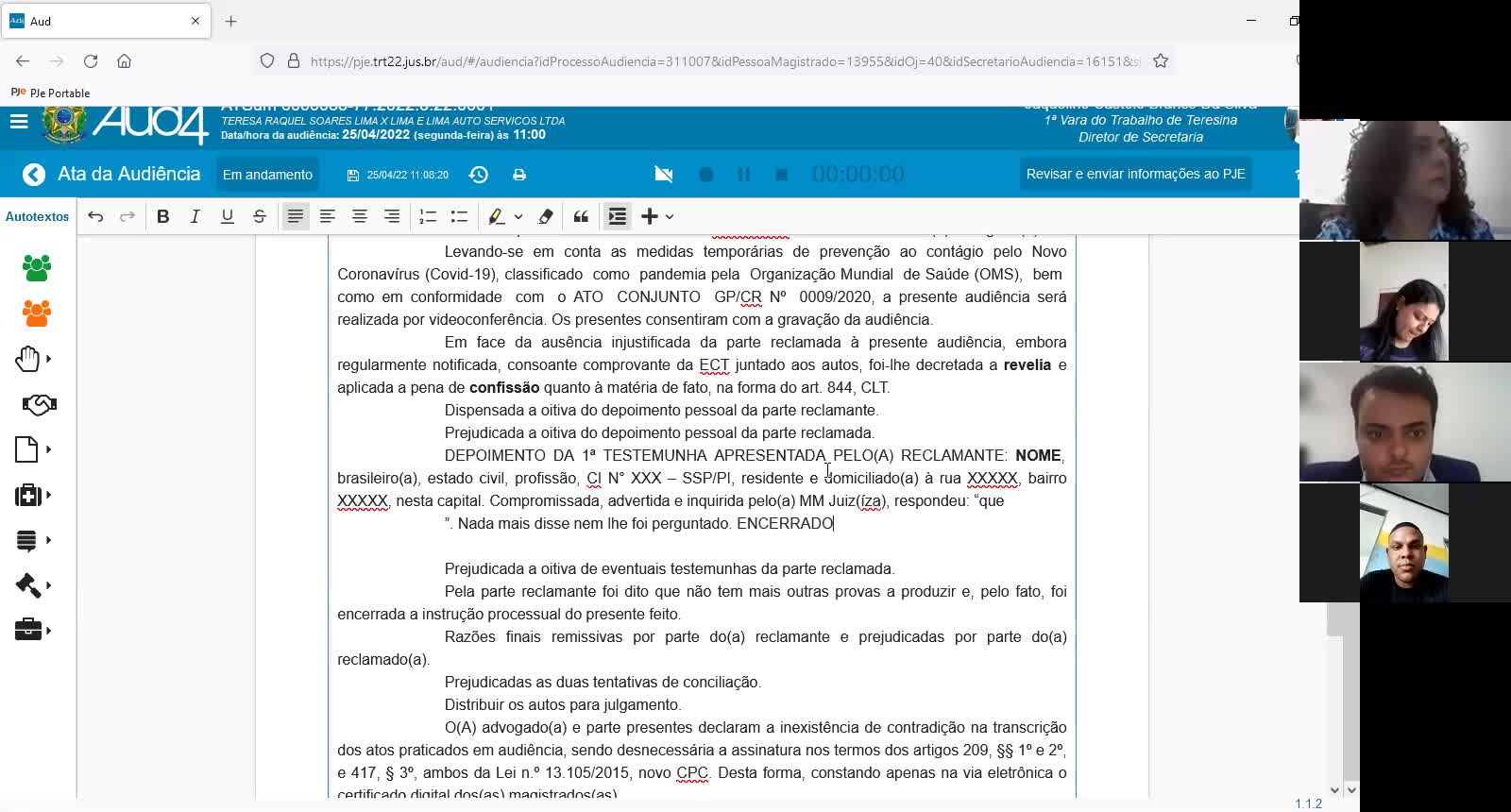Reload the browser page
Image resolution: width=1511 pixels, height=812 pixels.
(91, 61)
